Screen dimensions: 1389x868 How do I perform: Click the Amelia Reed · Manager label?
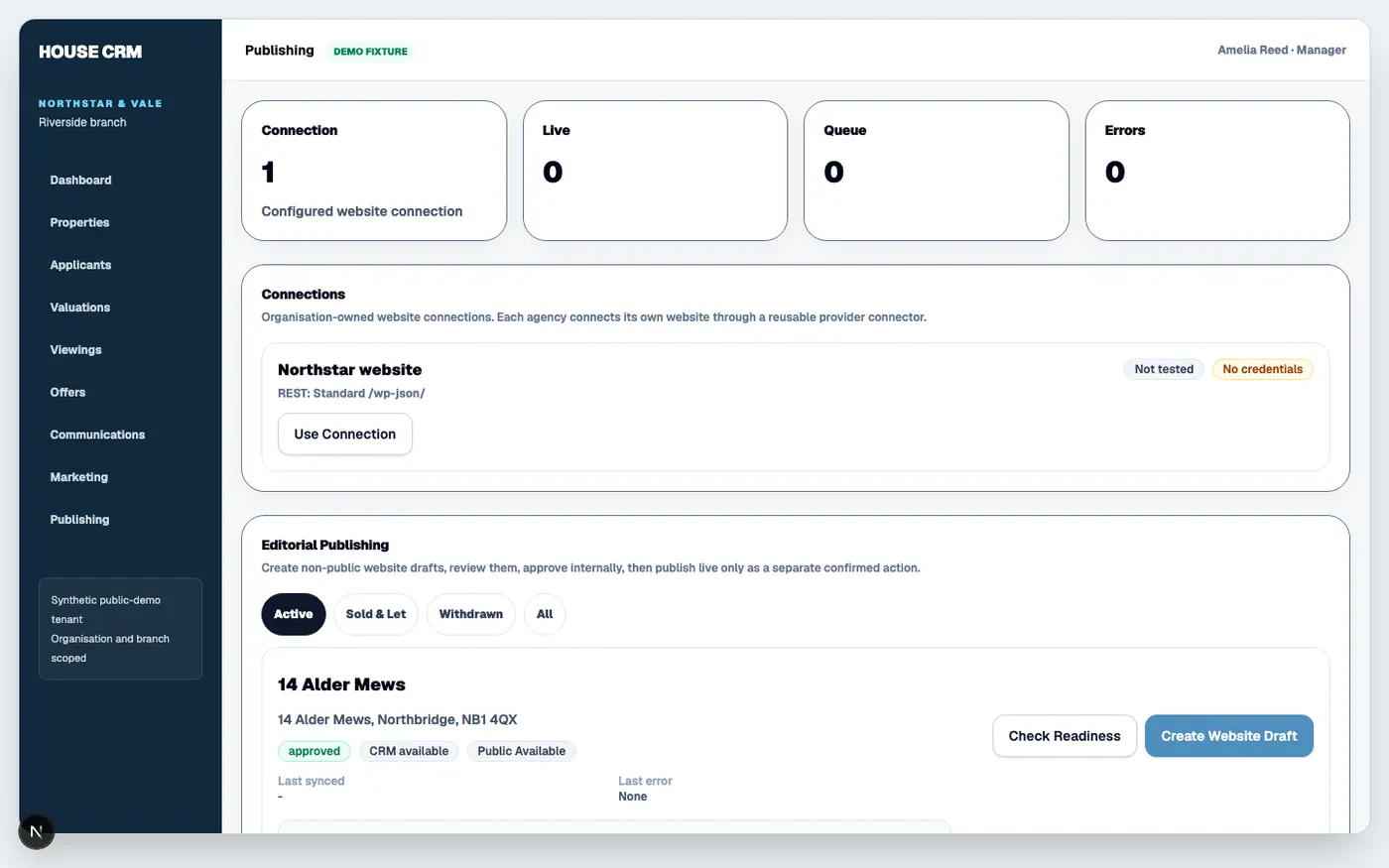pos(1282,50)
